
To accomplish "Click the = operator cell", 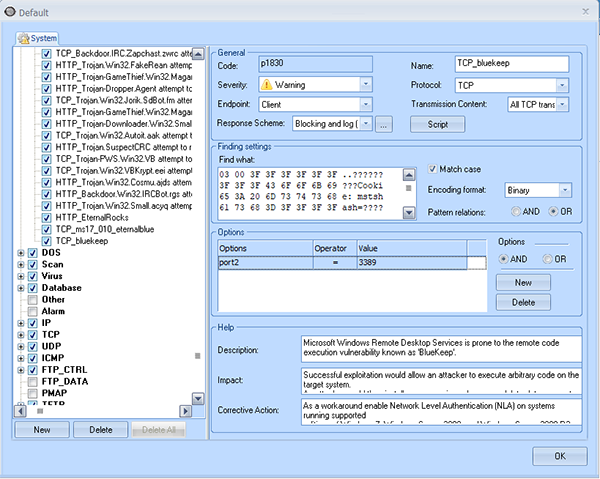I will tap(335, 262).
